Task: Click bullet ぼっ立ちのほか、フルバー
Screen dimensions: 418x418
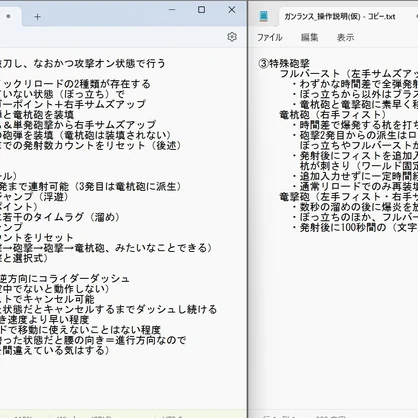Action: coord(355,217)
